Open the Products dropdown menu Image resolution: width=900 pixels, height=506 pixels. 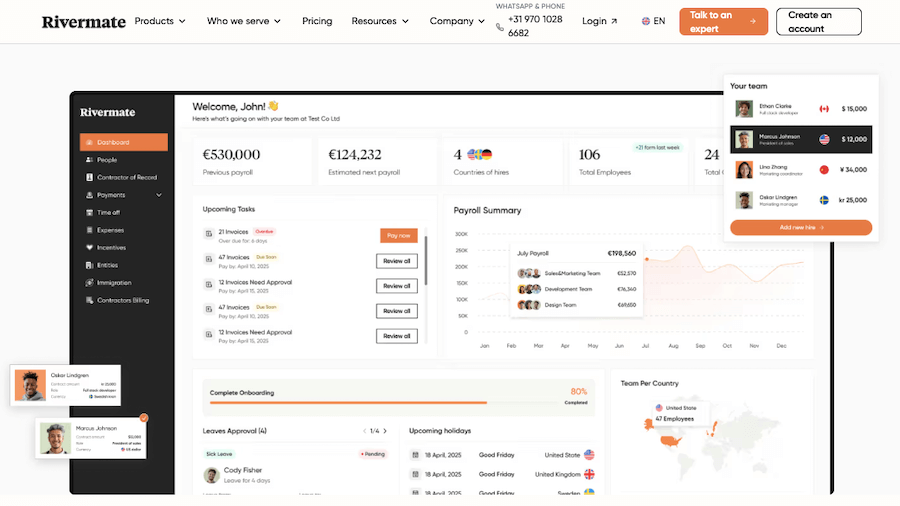tap(160, 21)
